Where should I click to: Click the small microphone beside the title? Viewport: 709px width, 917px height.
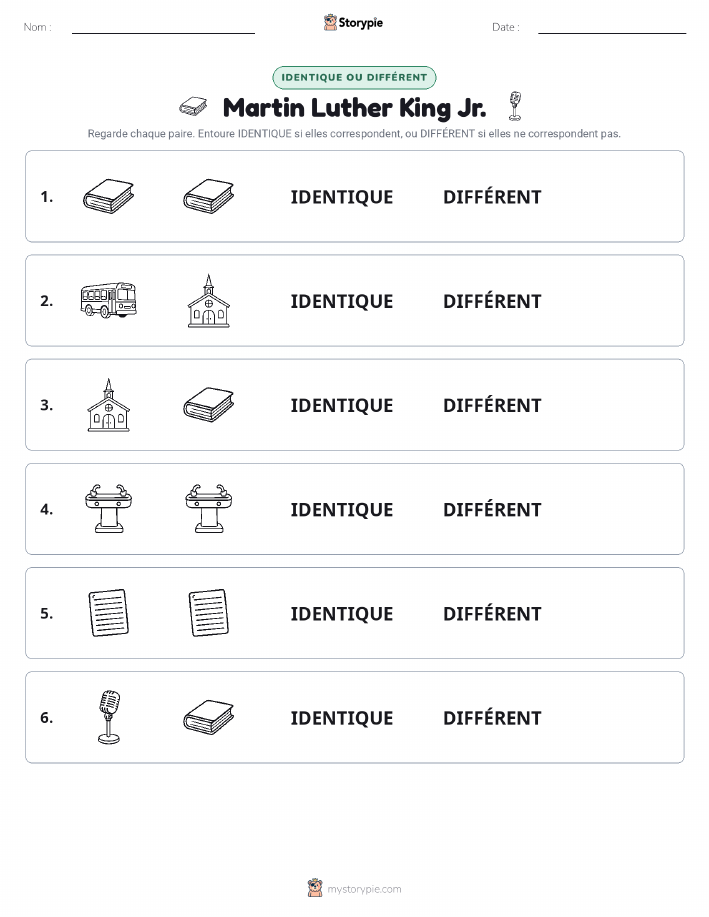(x=515, y=106)
